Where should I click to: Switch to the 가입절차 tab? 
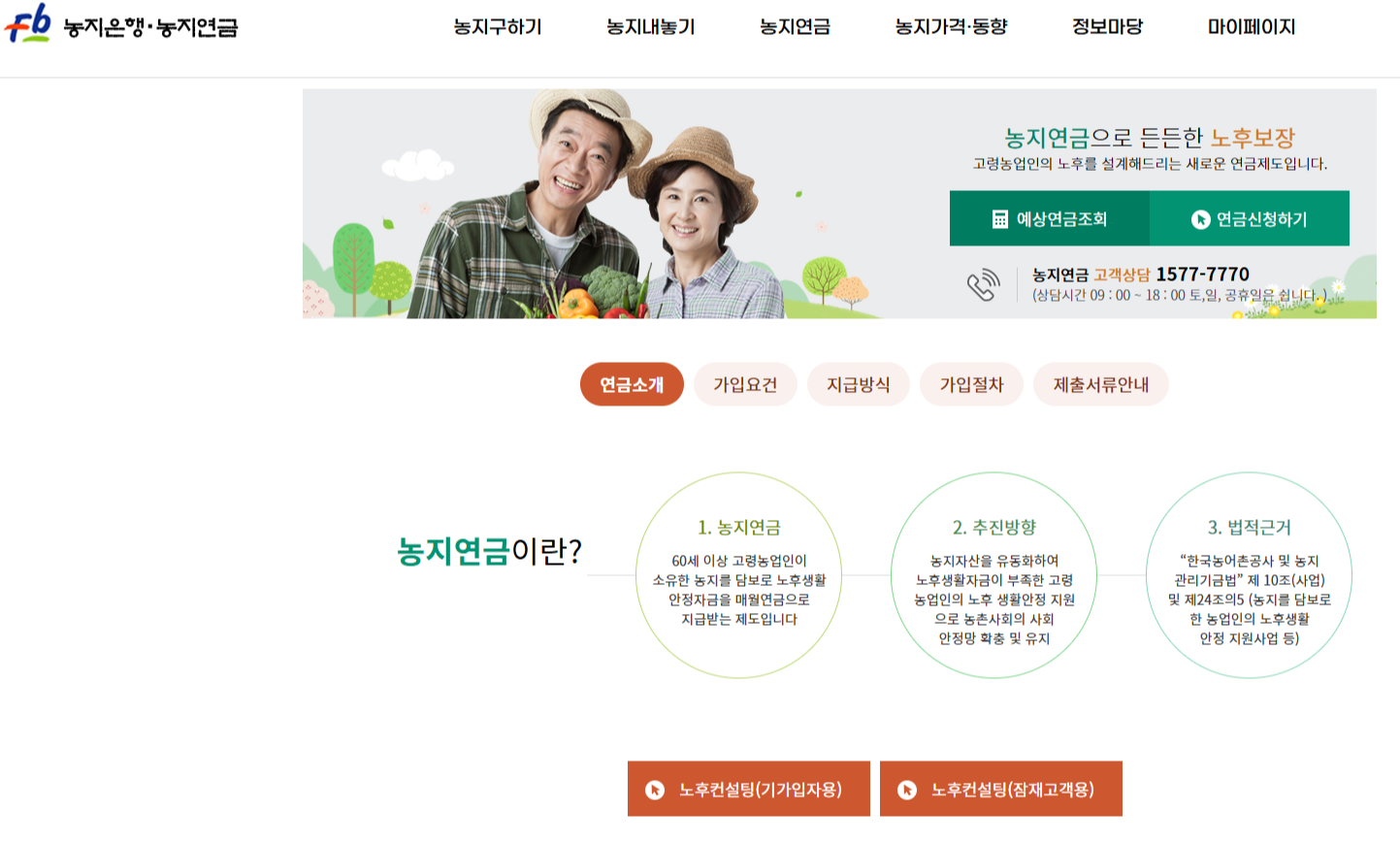(x=971, y=384)
